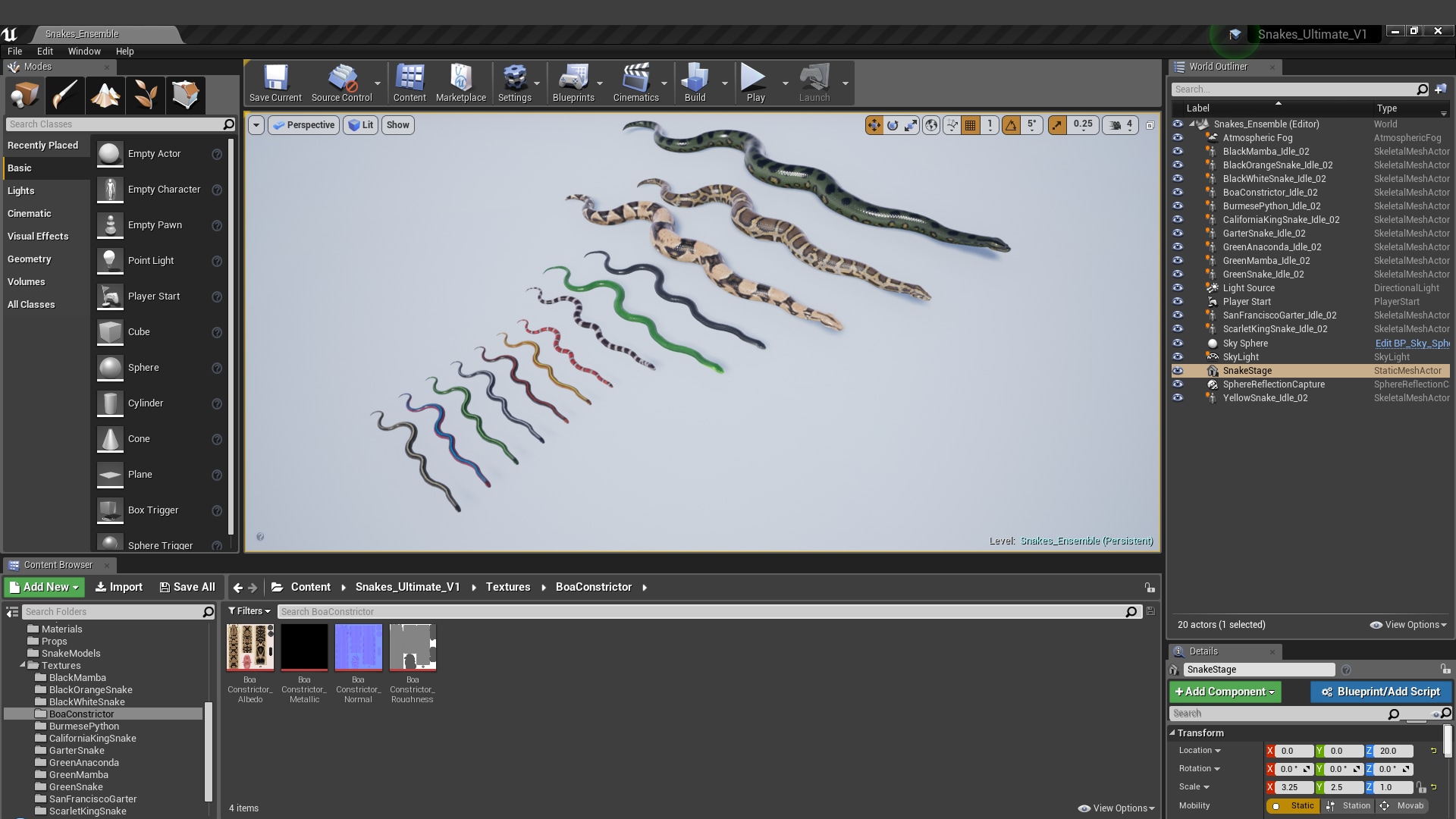Select the Paint mode brush icon
Screen dimensions: 1456x819
pyautogui.click(x=64, y=95)
